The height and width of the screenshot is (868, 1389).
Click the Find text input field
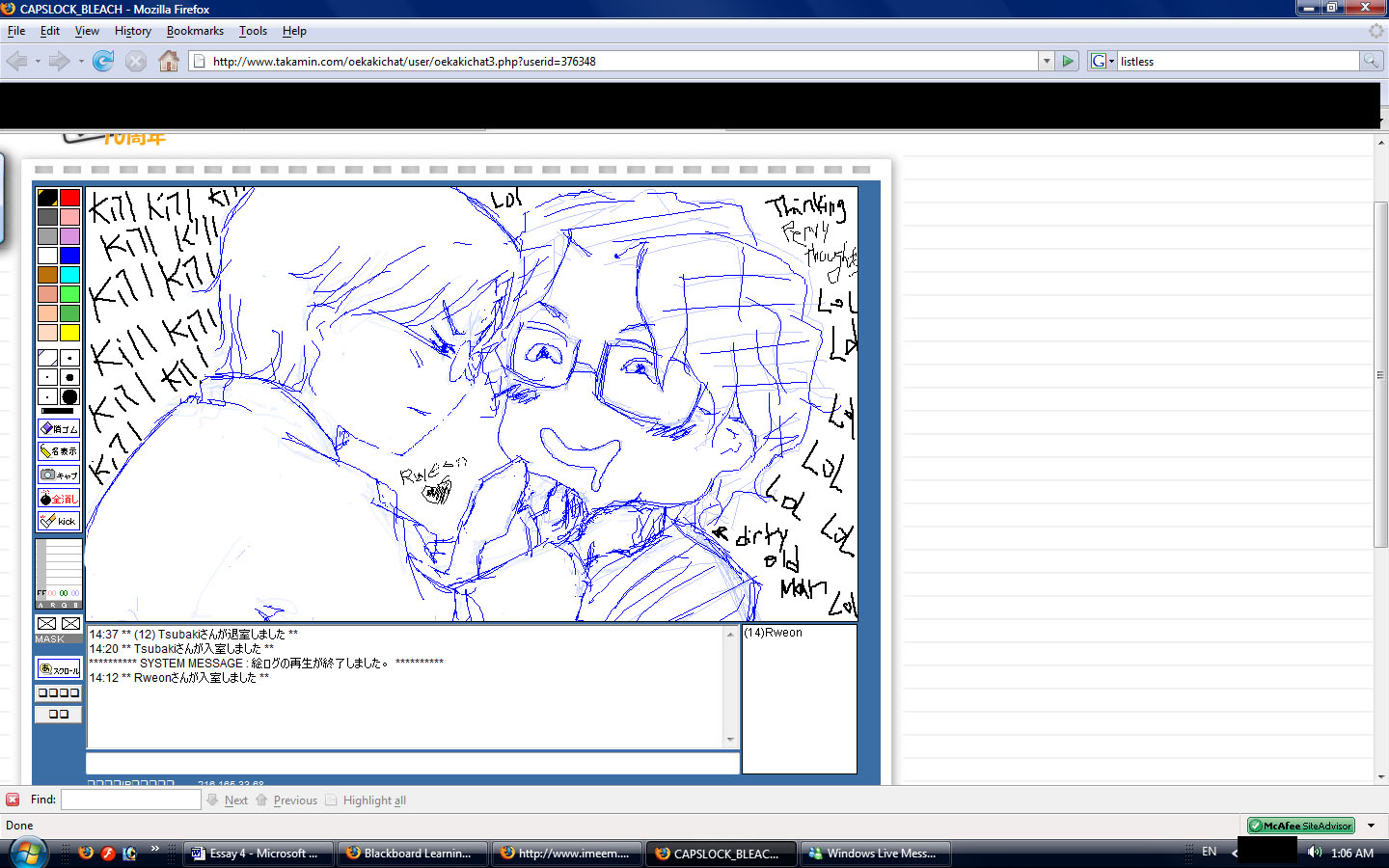(131, 800)
